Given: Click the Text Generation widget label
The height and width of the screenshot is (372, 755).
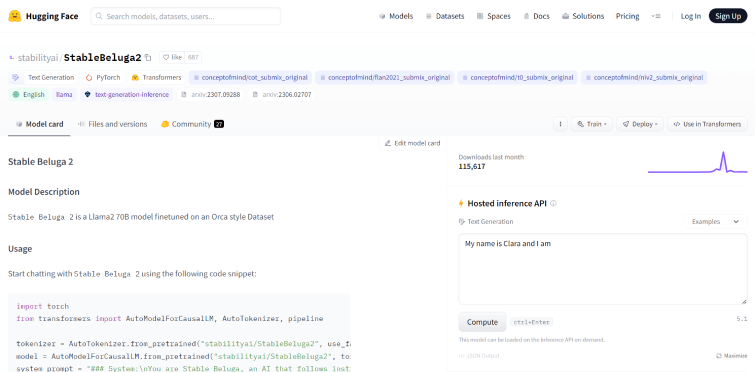Looking at the screenshot, I should pyautogui.click(x=486, y=221).
